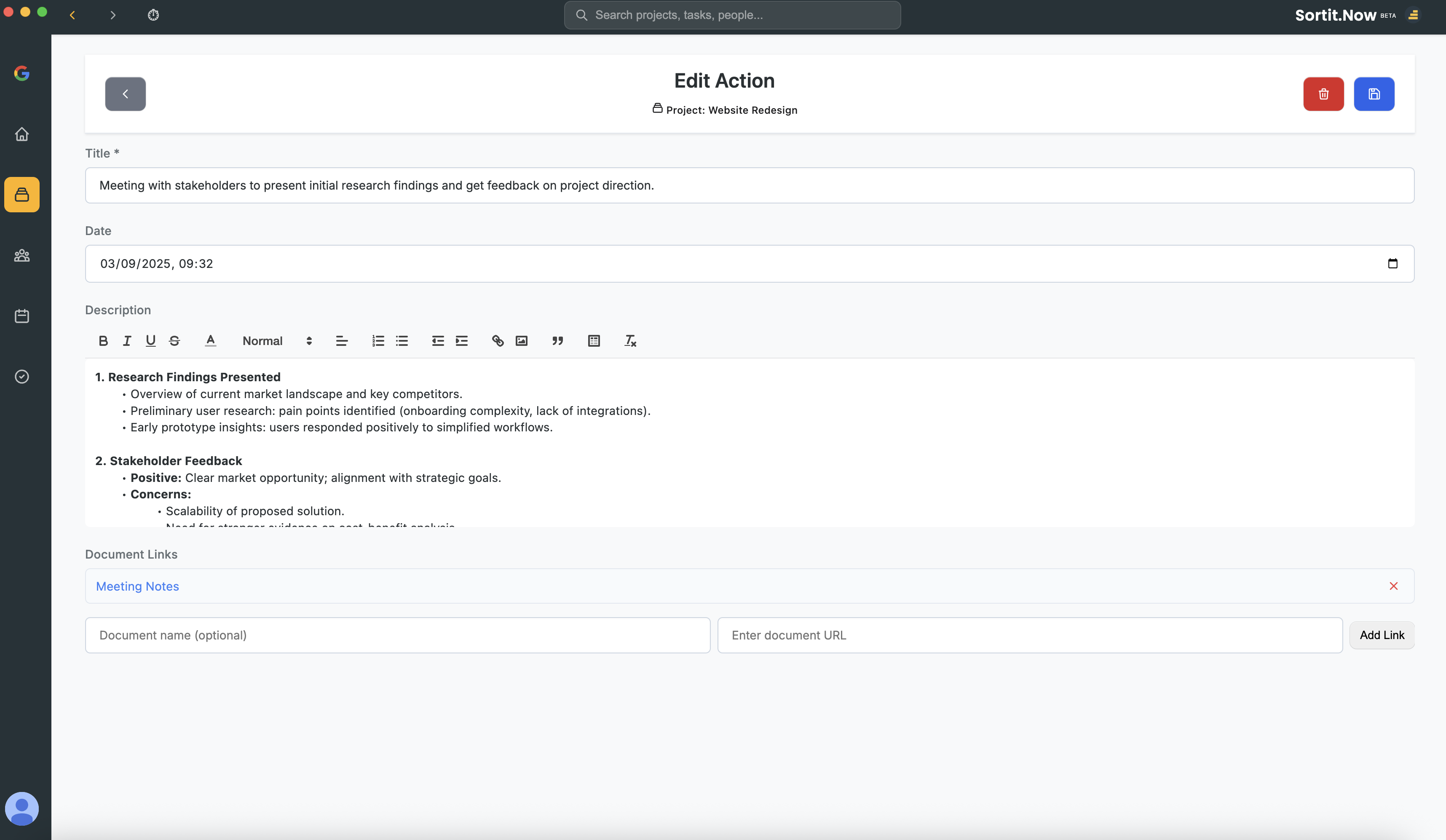
Task: Open the text color picker
Action: [x=211, y=341]
